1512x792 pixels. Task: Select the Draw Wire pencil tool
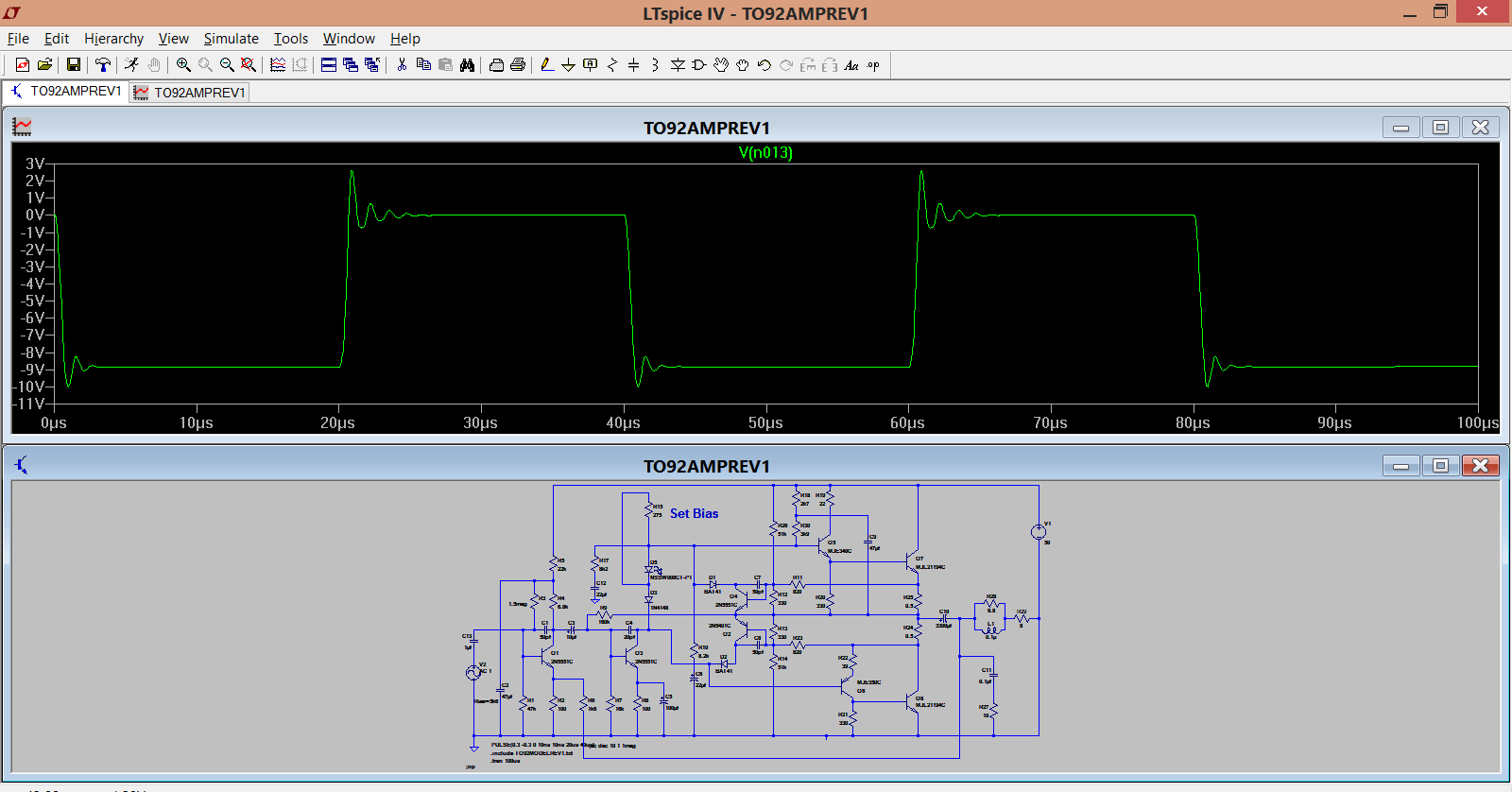click(547, 65)
